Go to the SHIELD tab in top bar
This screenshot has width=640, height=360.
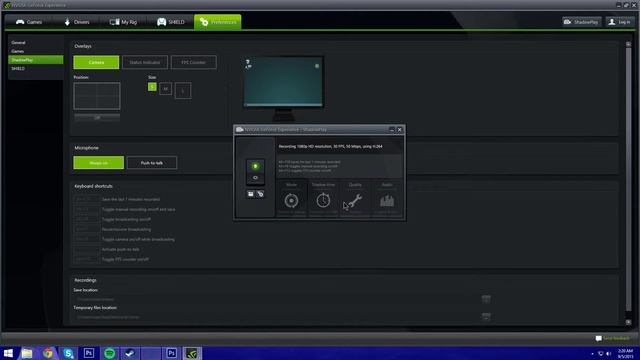pyautogui.click(x=171, y=22)
